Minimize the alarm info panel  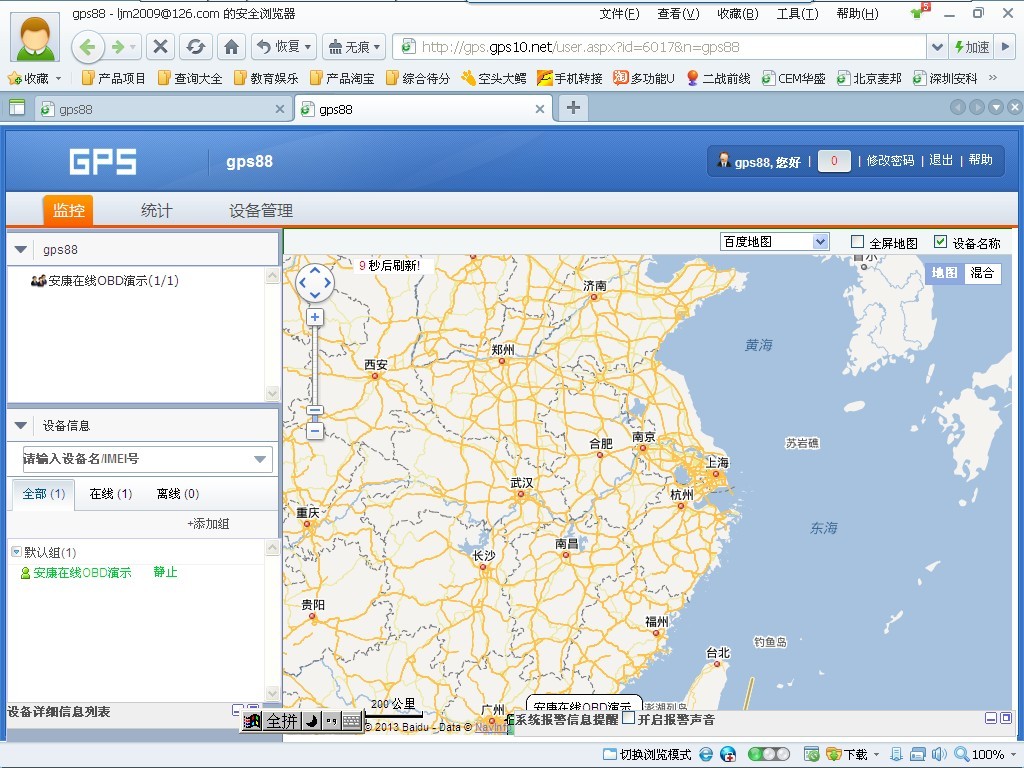(x=991, y=718)
